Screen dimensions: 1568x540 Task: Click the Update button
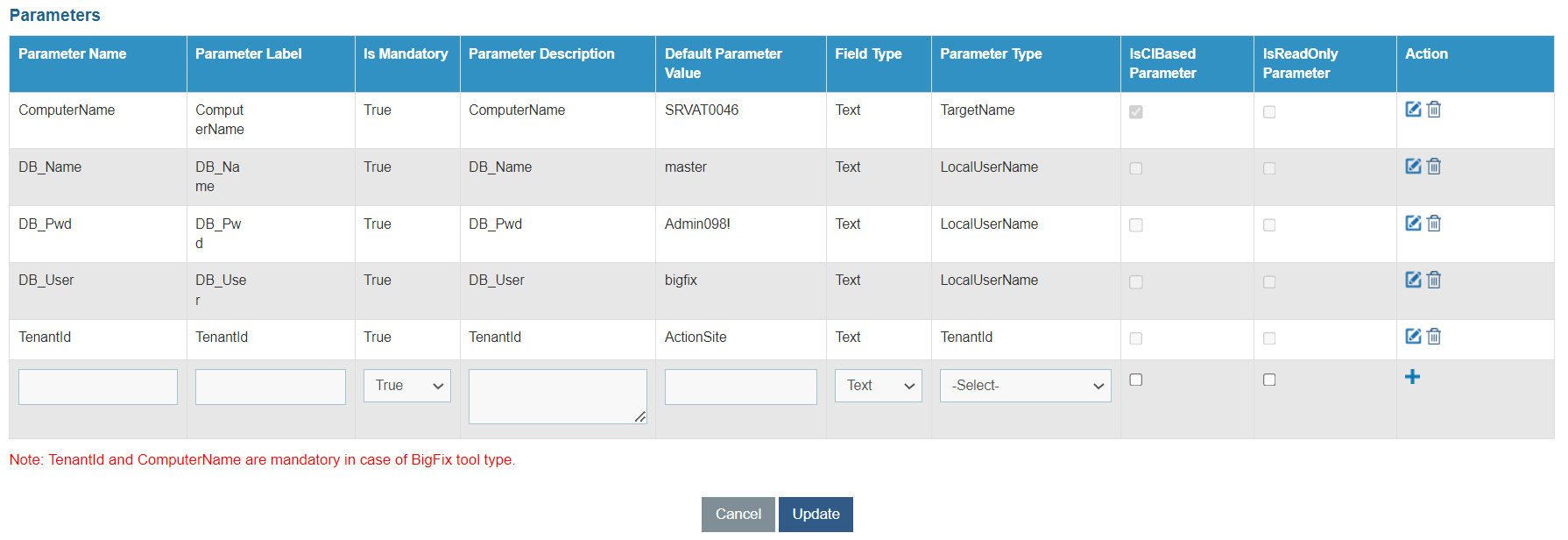tap(816, 515)
